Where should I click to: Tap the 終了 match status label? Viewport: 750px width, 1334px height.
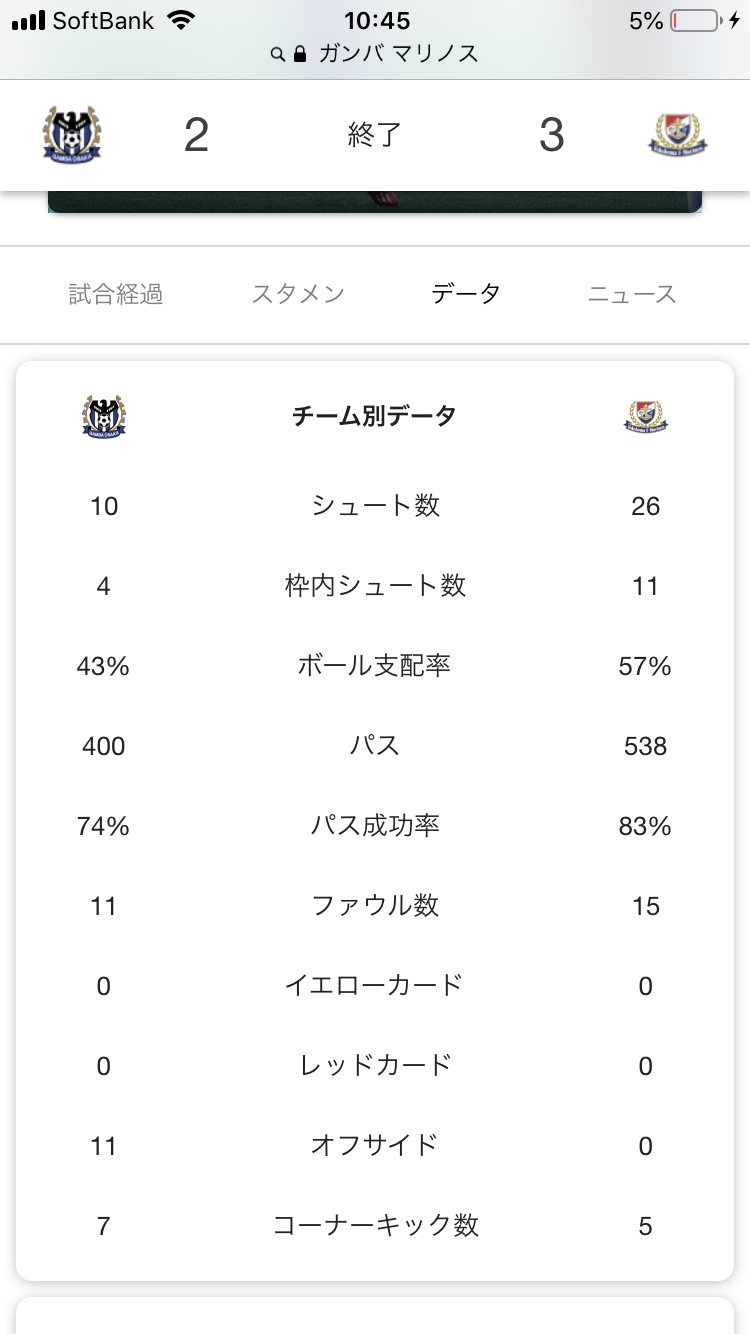(375, 135)
